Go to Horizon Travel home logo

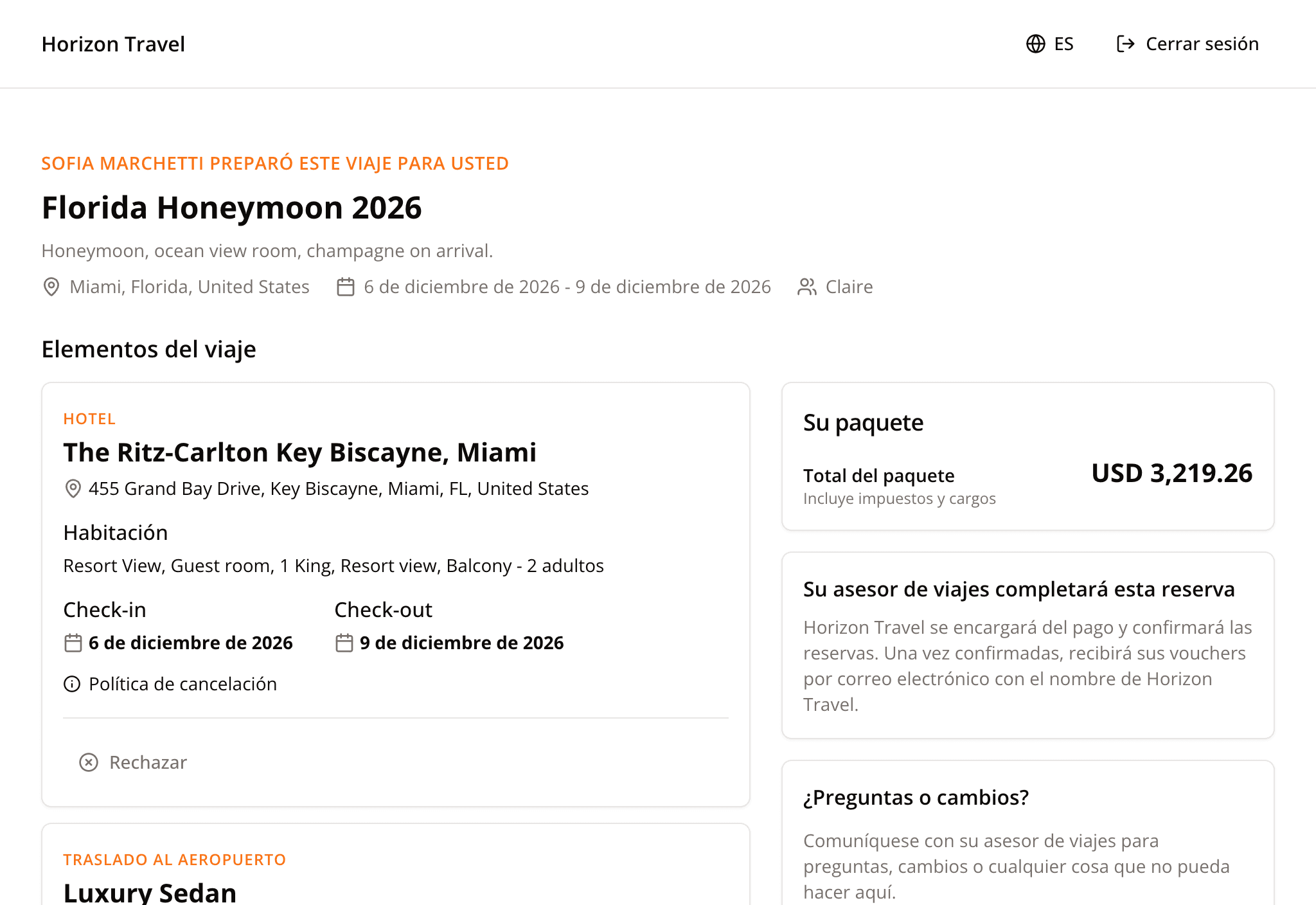[113, 44]
